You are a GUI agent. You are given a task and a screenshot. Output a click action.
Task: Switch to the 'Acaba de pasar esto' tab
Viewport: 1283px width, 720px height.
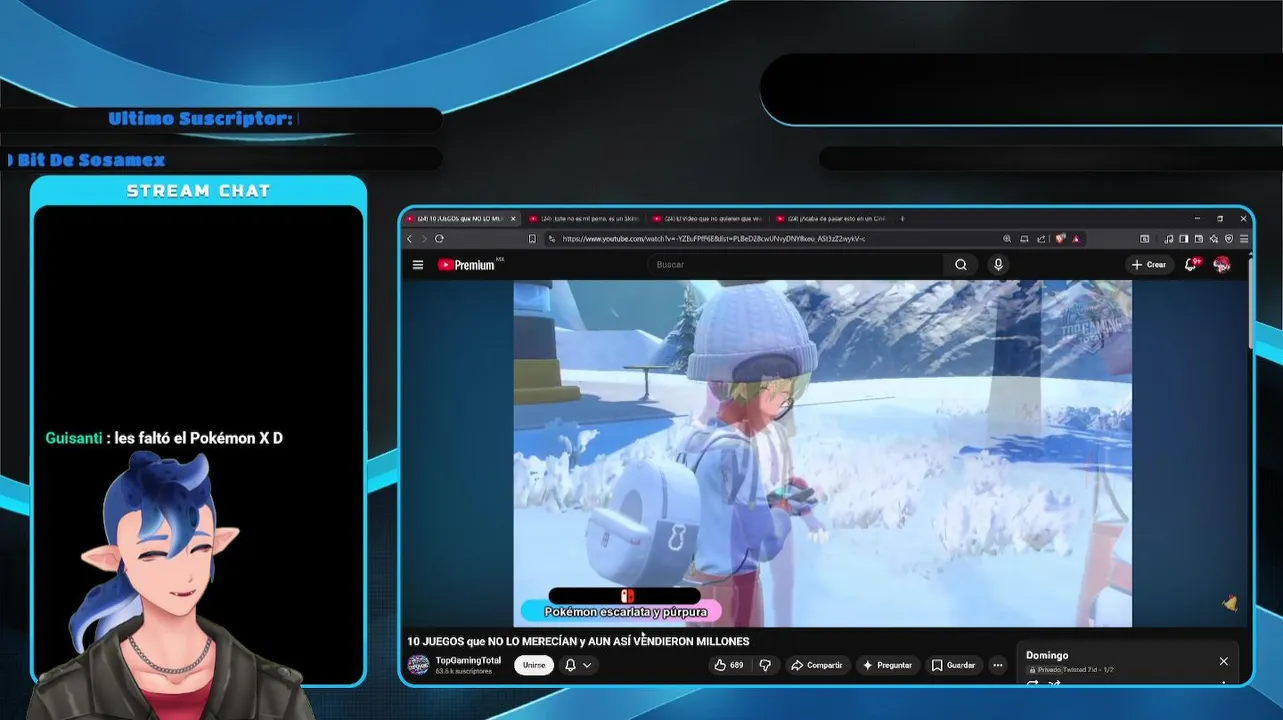point(830,218)
